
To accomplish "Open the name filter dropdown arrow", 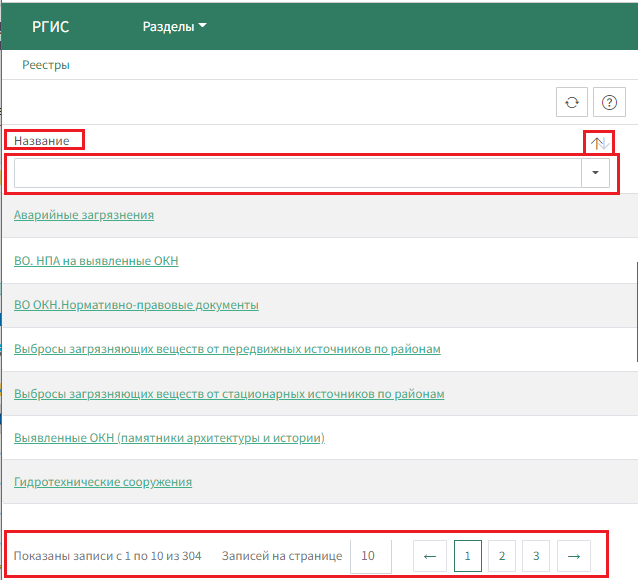I will (x=596, y=173).
